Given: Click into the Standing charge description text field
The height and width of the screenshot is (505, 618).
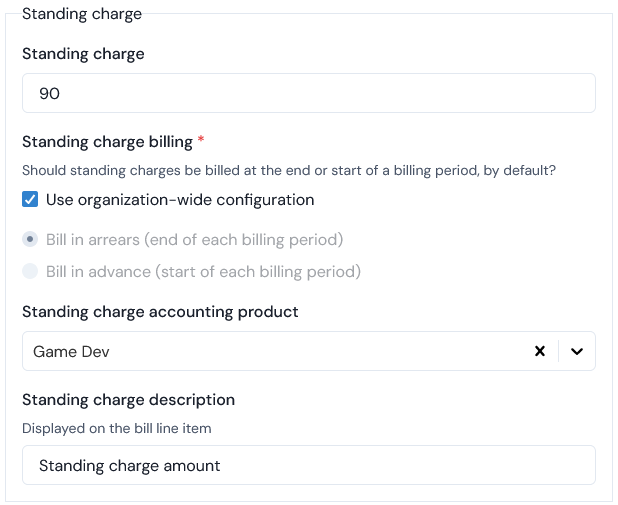Looking at the screenshot, I should (309, 465).
